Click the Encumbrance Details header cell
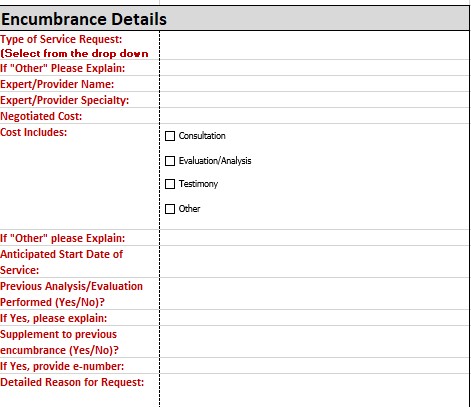 click(x=234, y=19)
